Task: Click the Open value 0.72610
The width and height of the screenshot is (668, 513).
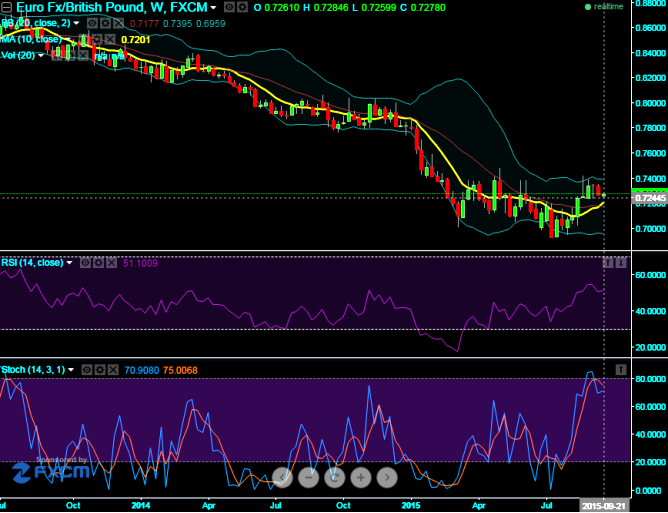Action: point(281,7)
